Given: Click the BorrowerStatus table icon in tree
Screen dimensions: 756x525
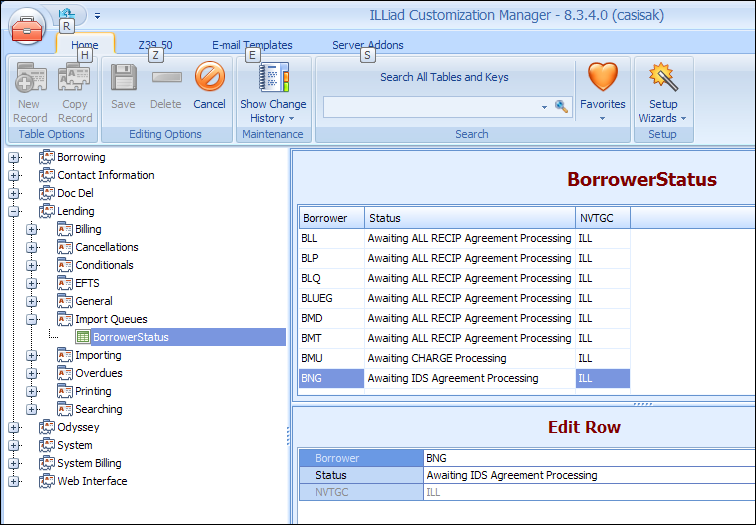Looking at the screenshot, I should click(x=83, y=337).
